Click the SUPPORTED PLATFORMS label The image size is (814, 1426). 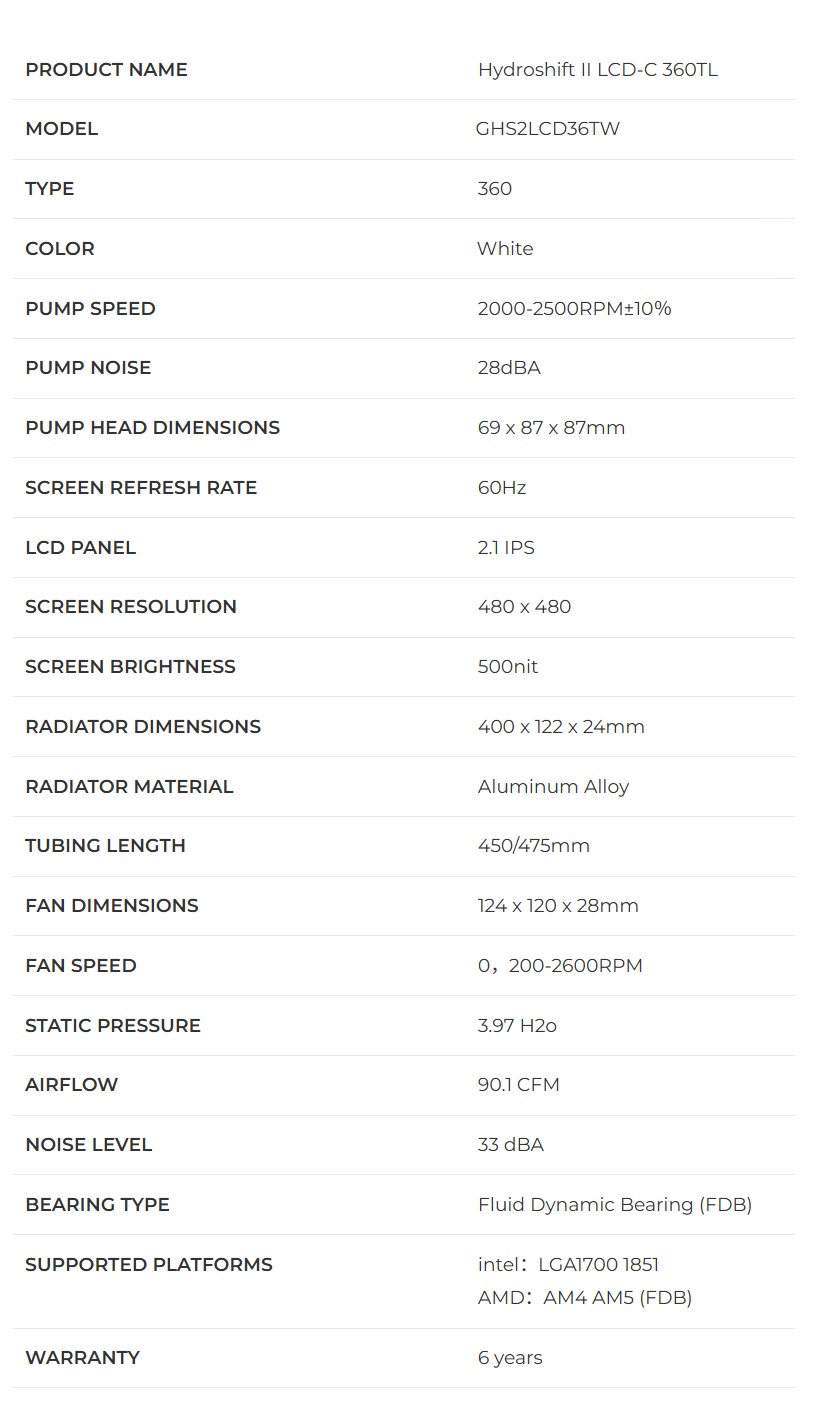pyautogui.click(x=149, y=1265)
